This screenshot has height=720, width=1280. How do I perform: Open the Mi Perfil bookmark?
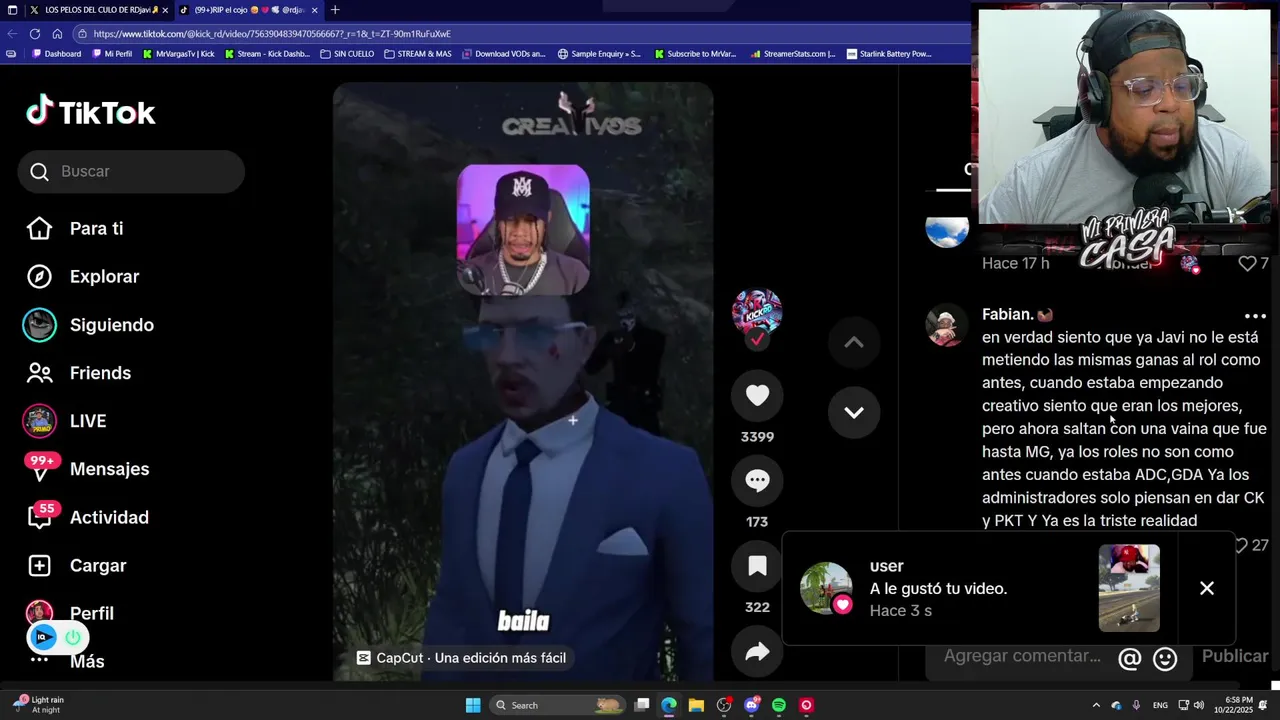coord(112,54)
